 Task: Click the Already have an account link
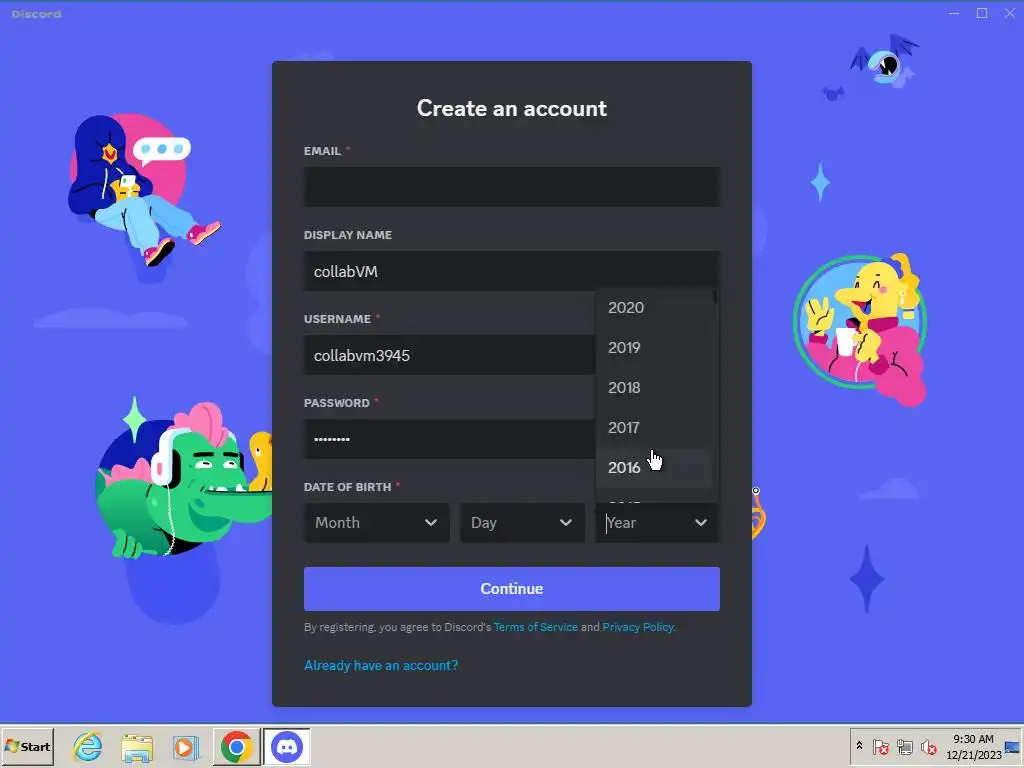pyautogui.click(x=381, y=665)
